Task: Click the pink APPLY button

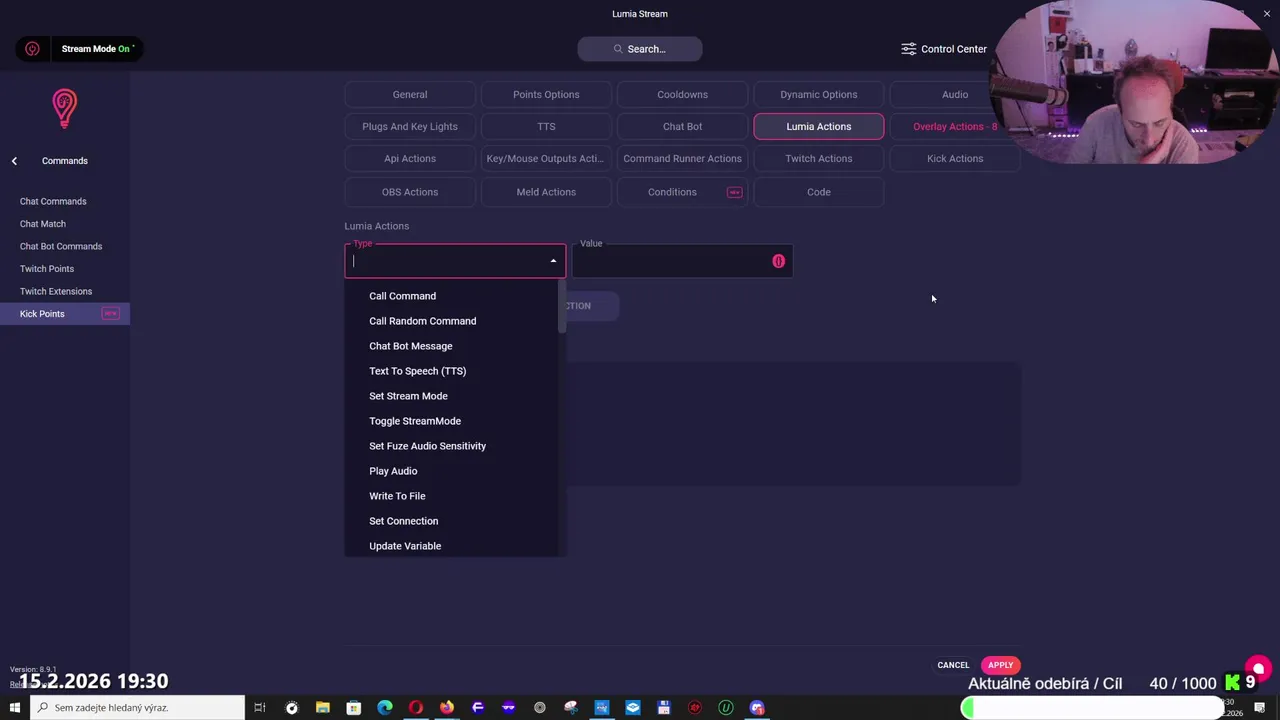Action: (x=1000, y=665)
